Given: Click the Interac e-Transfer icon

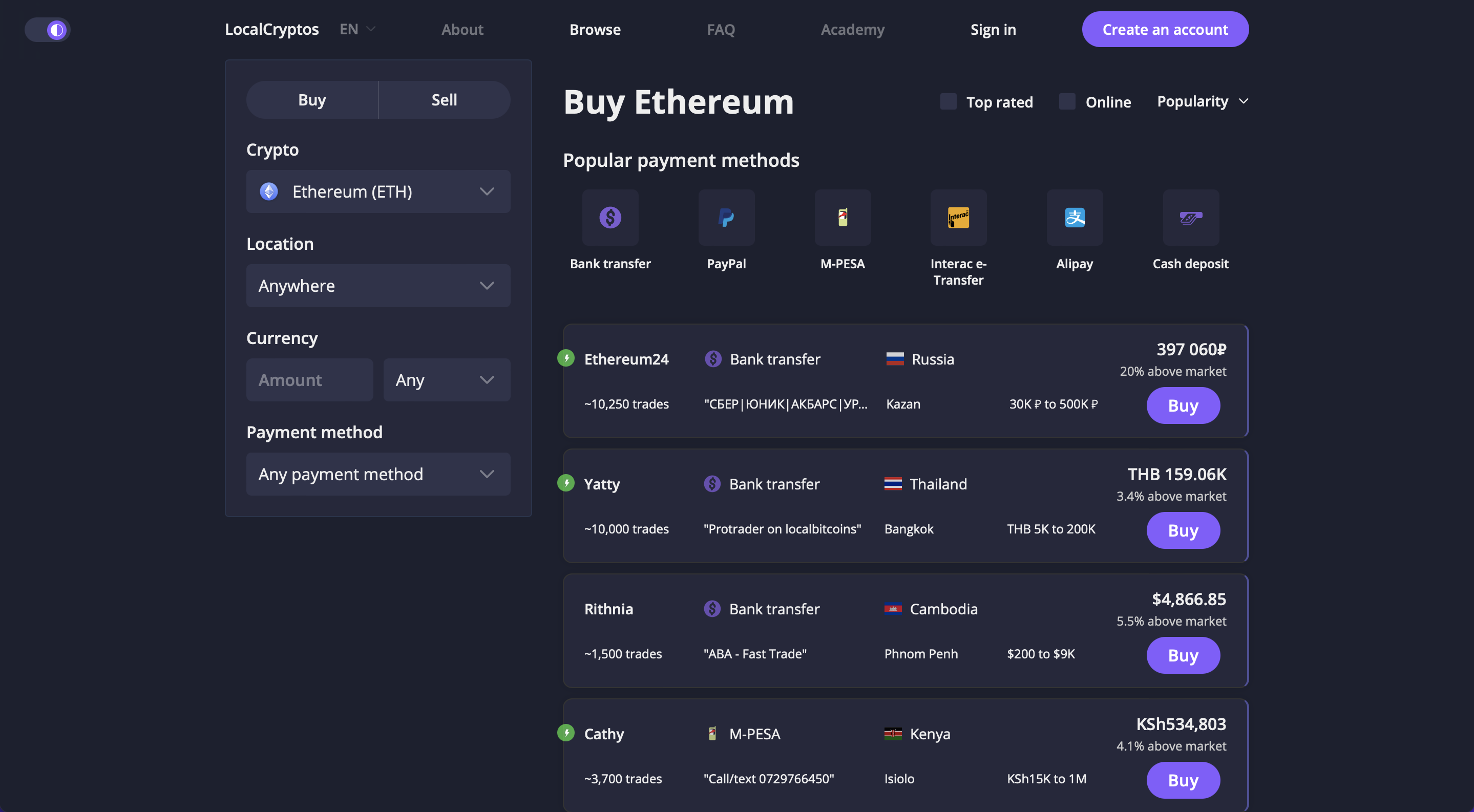Looking at the screenshot, I should click(x=958, y=217).
